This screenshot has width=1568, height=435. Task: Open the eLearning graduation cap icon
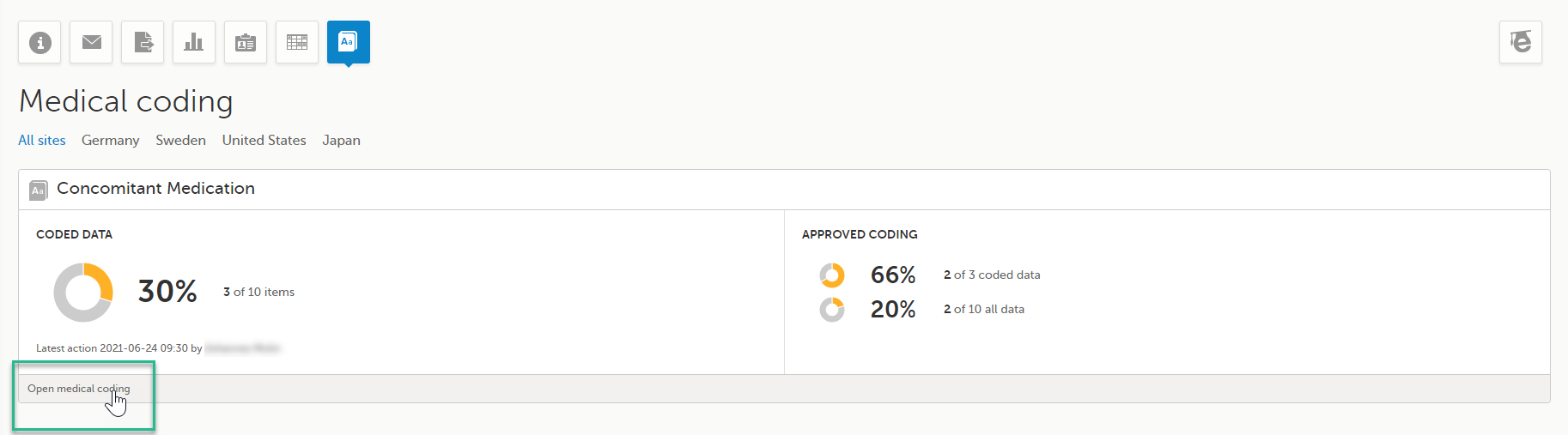click(1520, 42)
